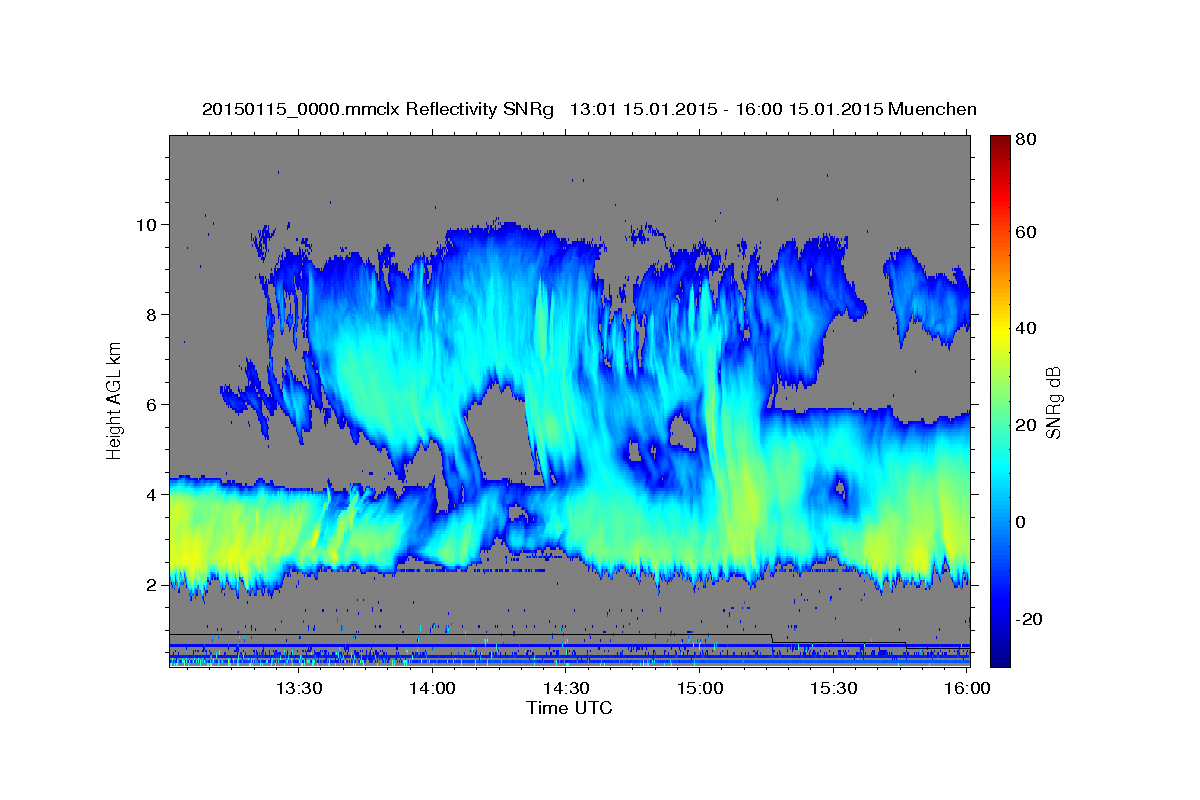
Task: Click the height tick label 10
Action: [149, 224]
